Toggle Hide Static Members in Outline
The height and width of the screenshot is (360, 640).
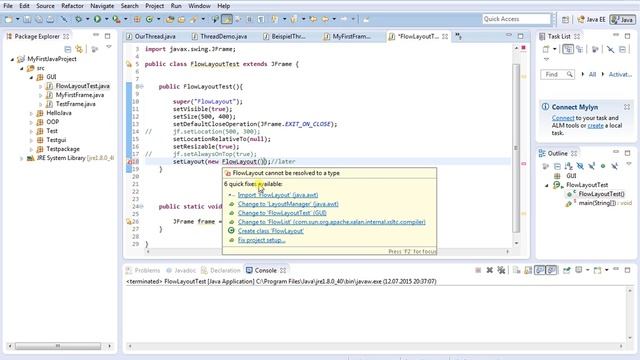[x=591, y=166]
